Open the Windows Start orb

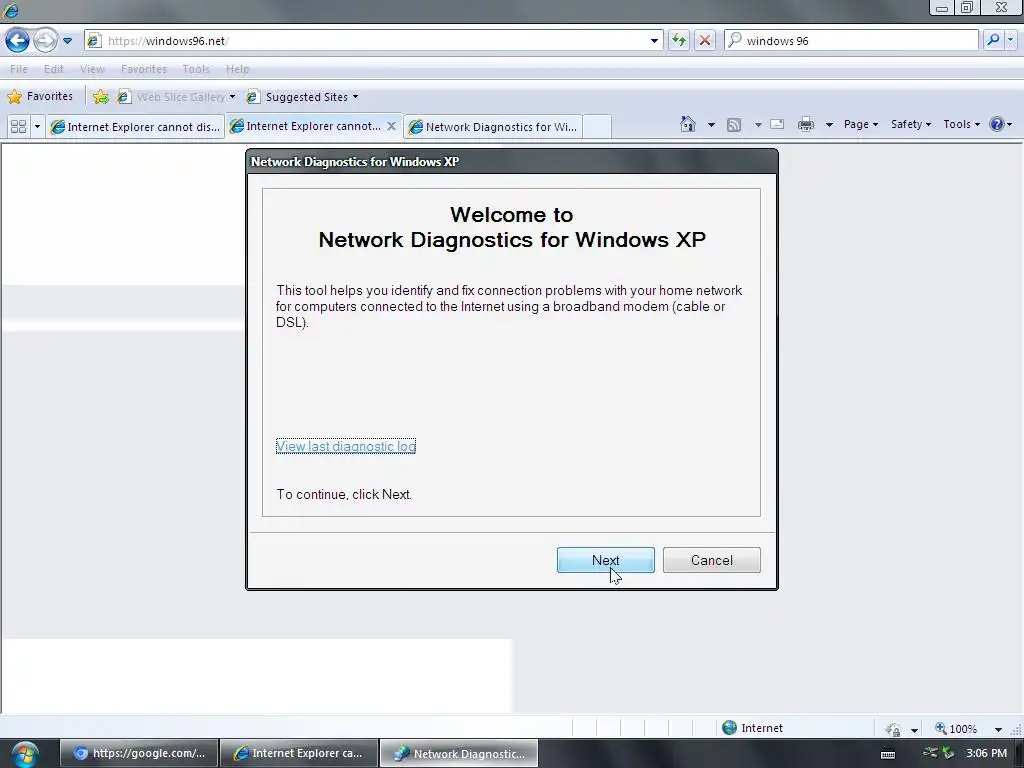pyautogui.click(x=24, y=754)
